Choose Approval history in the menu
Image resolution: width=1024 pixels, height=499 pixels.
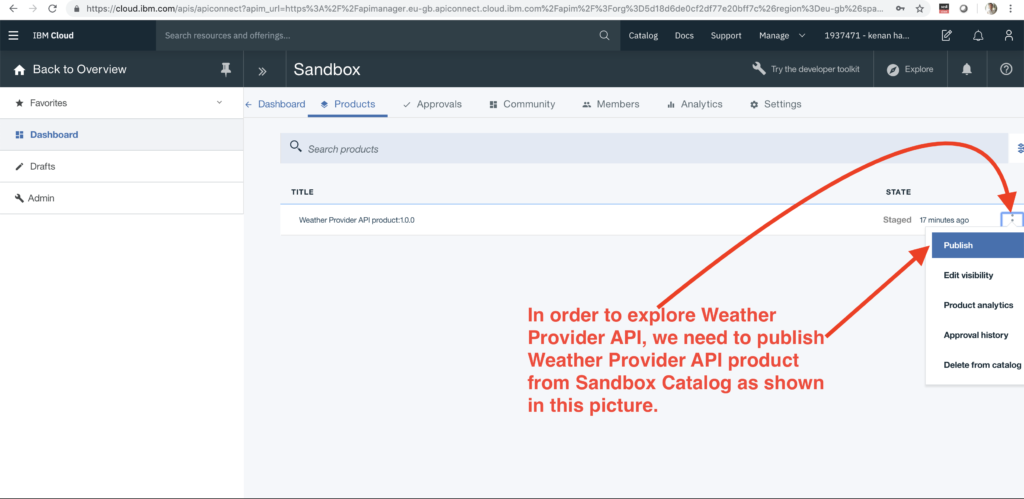pos(978,335)
